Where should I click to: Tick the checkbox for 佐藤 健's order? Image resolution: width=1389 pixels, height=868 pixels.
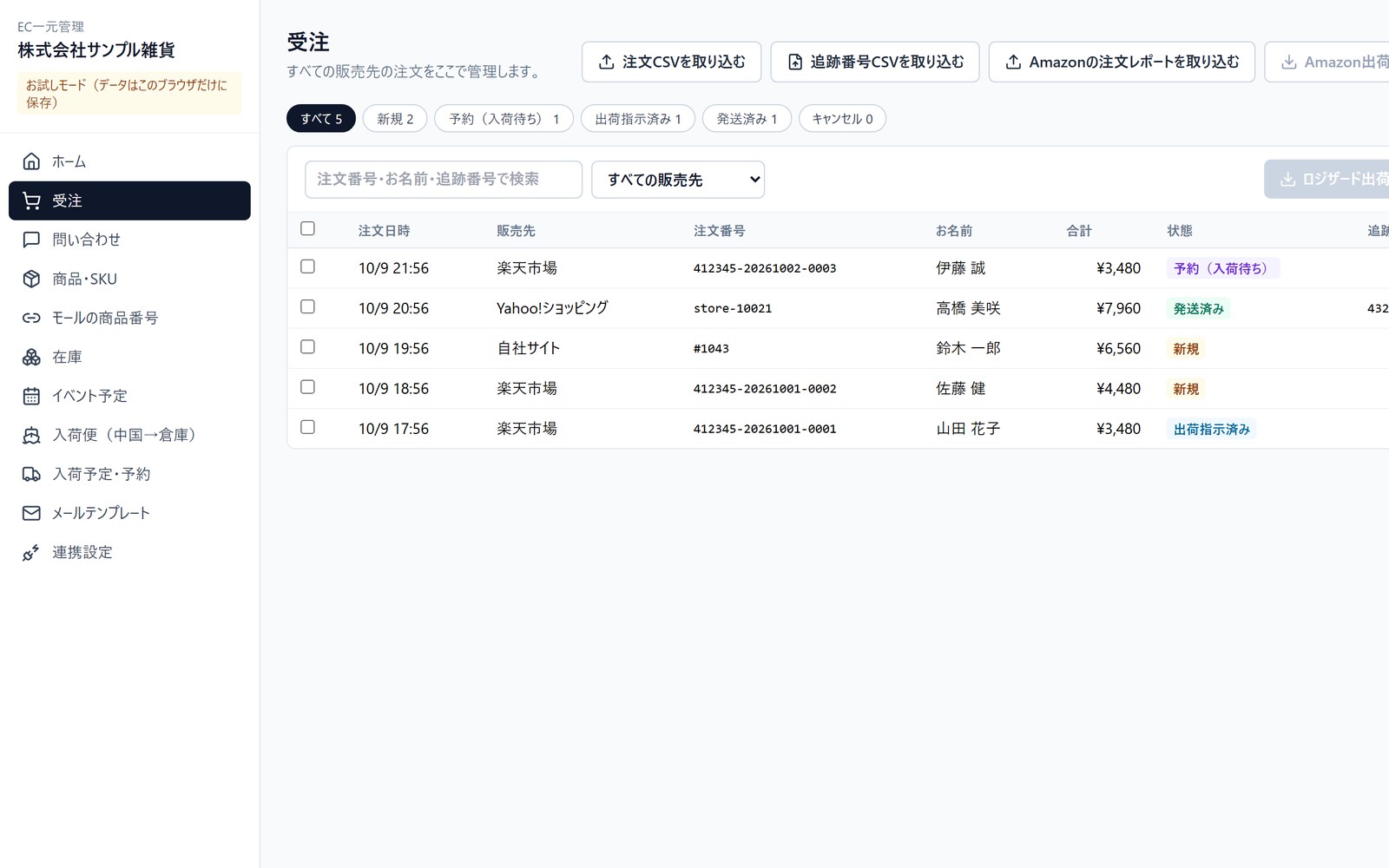pos(307,387)
